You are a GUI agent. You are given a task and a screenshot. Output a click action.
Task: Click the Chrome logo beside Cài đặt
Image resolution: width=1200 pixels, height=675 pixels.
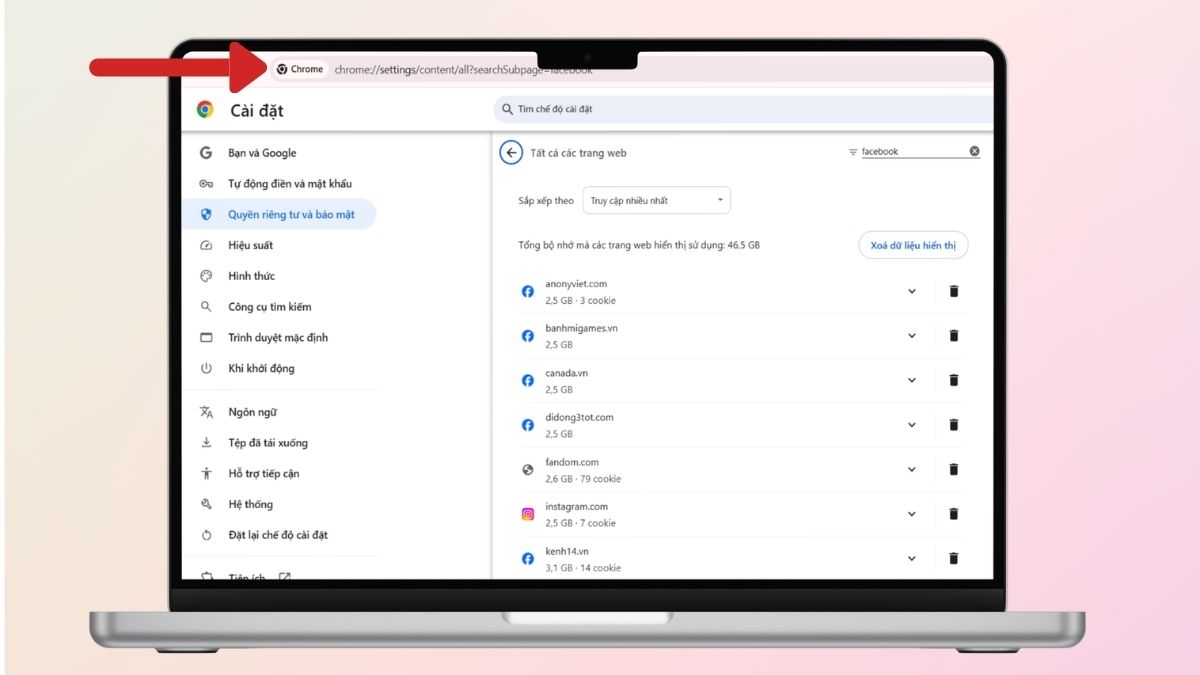(205, 110)
